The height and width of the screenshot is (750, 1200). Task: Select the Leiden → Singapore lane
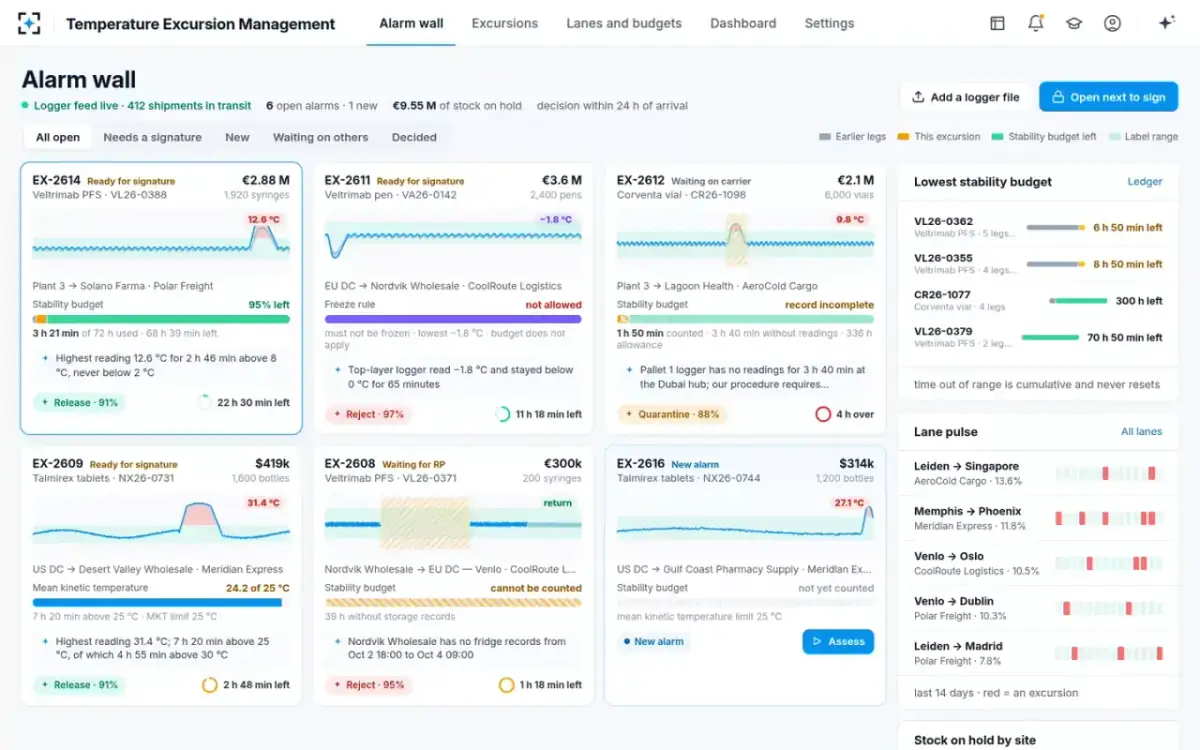point(1038,473)
